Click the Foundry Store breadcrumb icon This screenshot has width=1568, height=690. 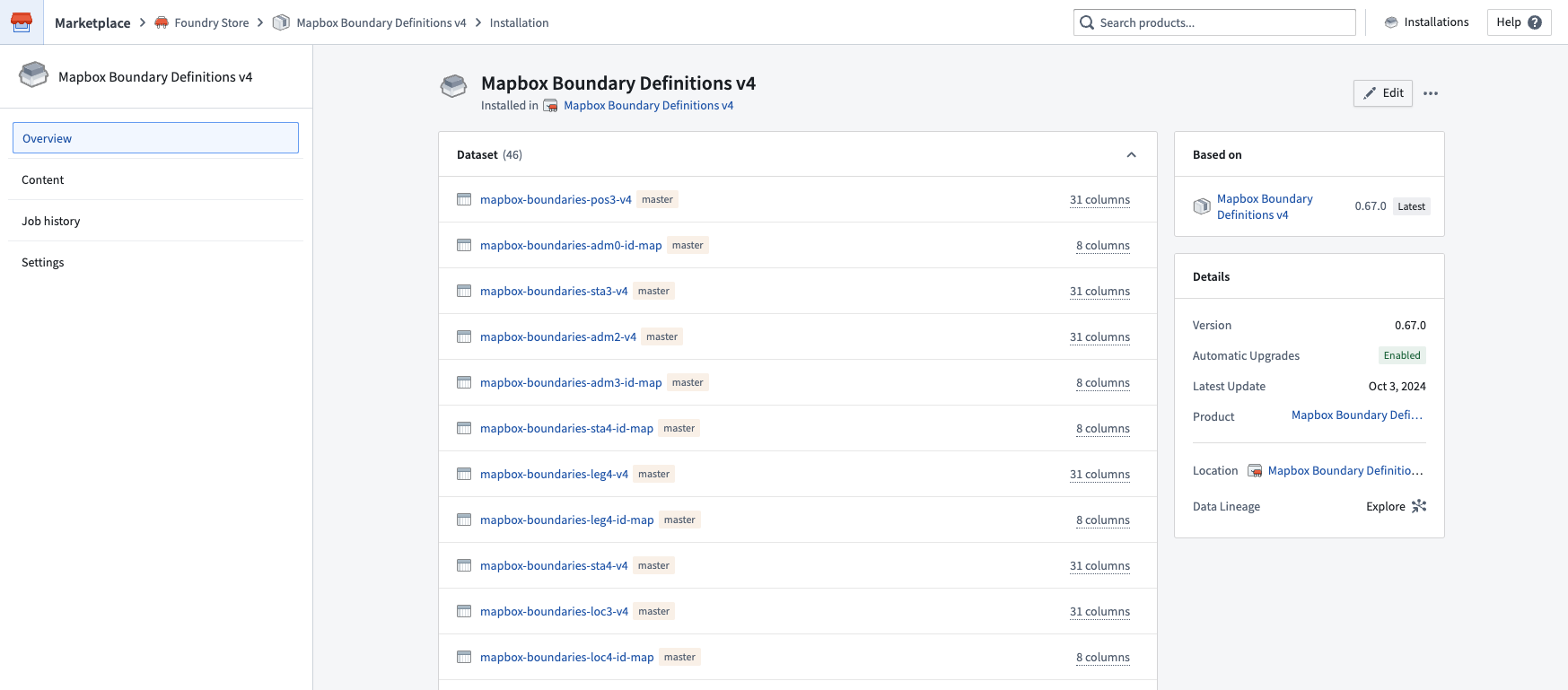[x=162, y=22]
